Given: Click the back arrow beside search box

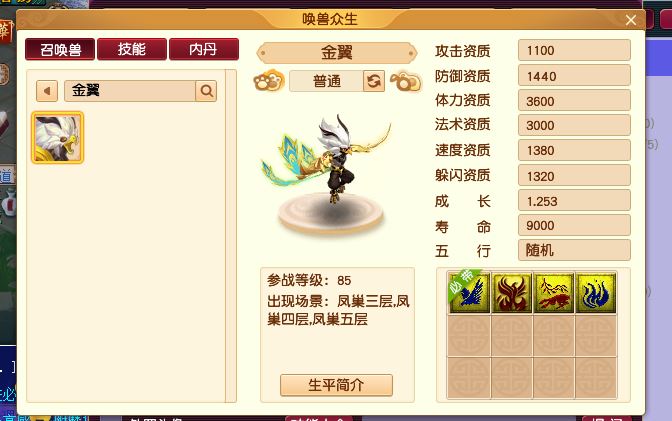Looking at the screenshot, I should 47,91.
